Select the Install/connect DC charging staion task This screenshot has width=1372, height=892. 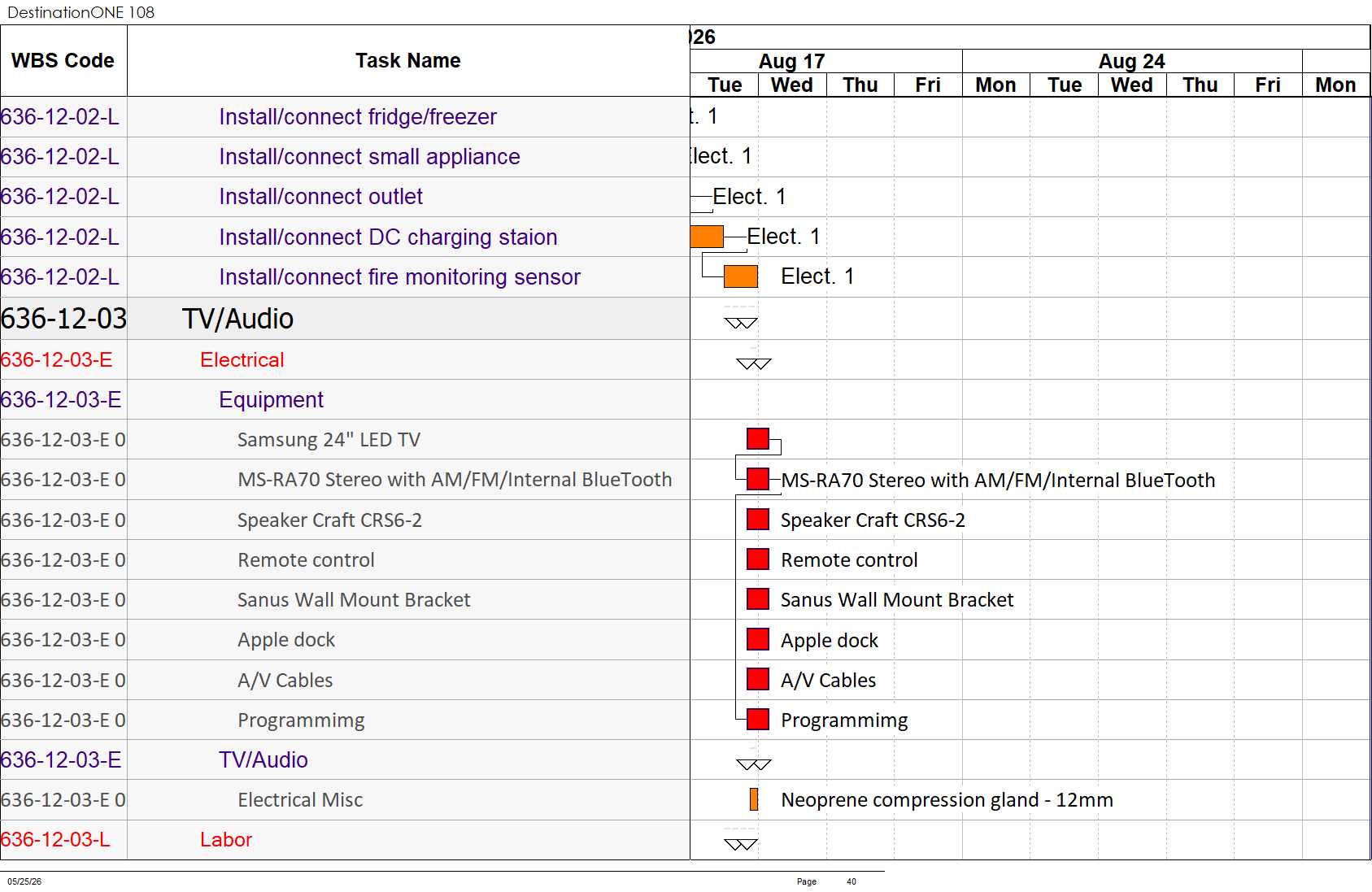(x=388, y=237)
